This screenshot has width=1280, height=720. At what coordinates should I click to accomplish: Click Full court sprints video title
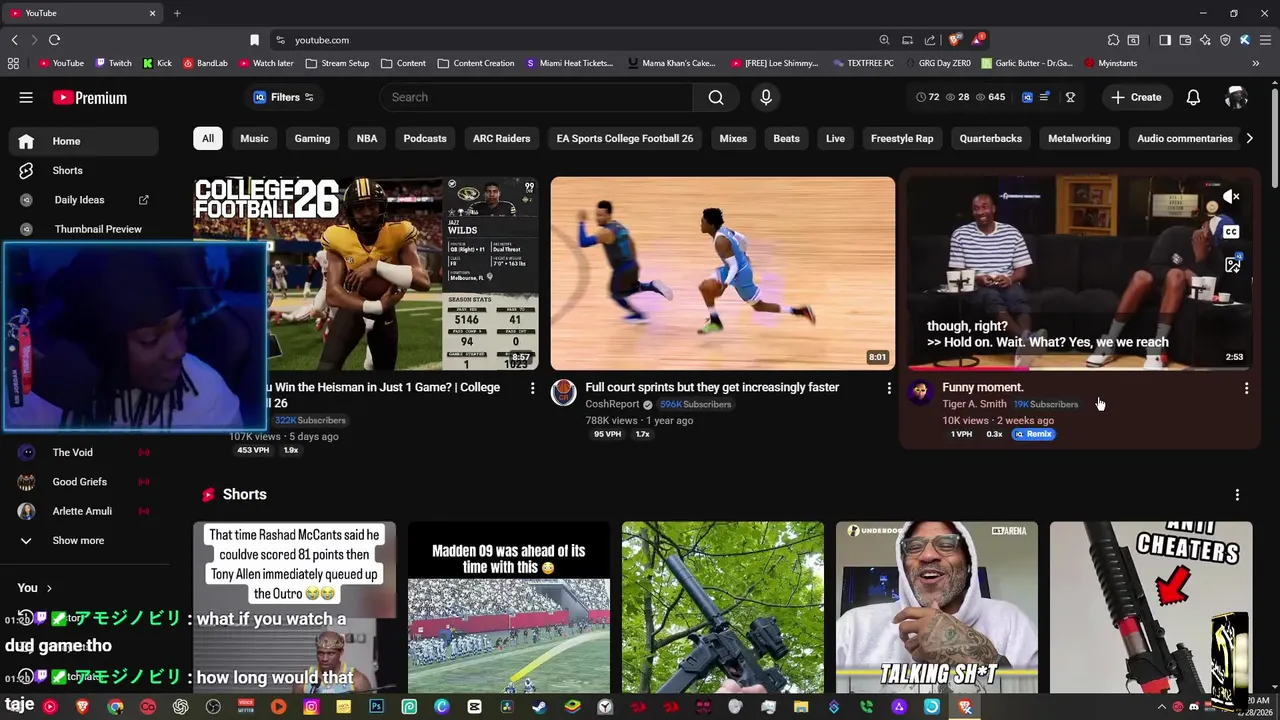pyautogui.click(x=712, y=387)
